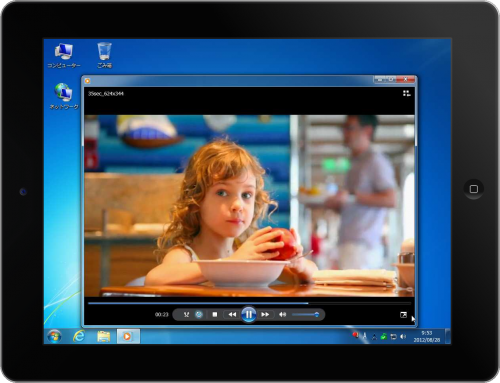Open the taskbar clock and date
This screenshot has height=383, width=500.
(x=427, y=337)
